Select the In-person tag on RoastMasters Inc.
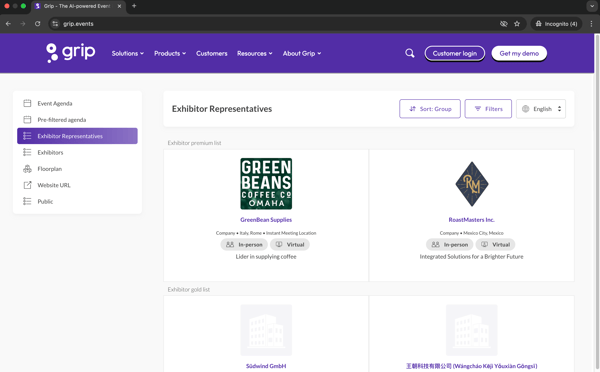Screen dimensions: 600x372 (x=450, y=245)
